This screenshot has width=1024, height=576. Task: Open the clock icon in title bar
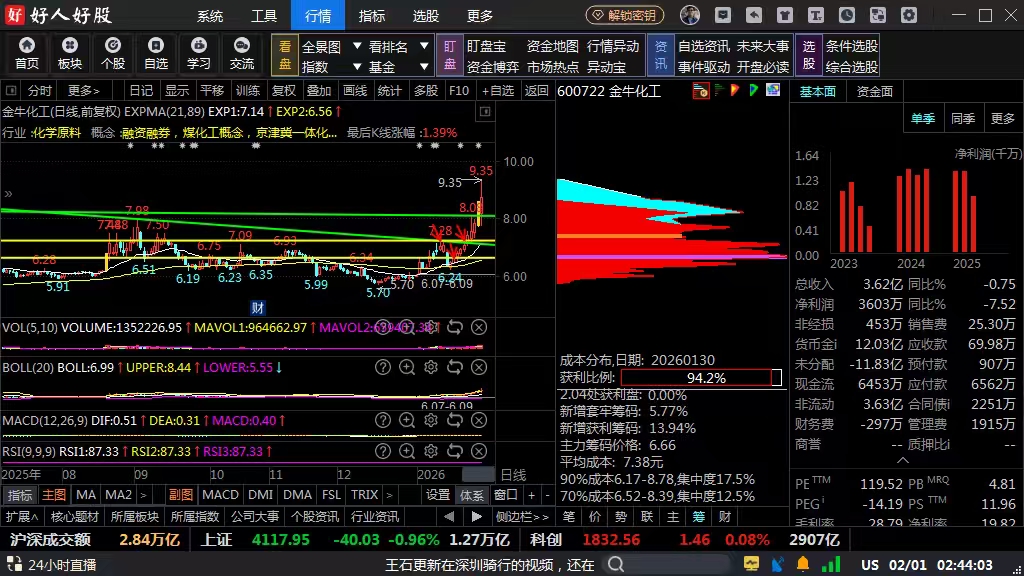click(x=847, y=15)
